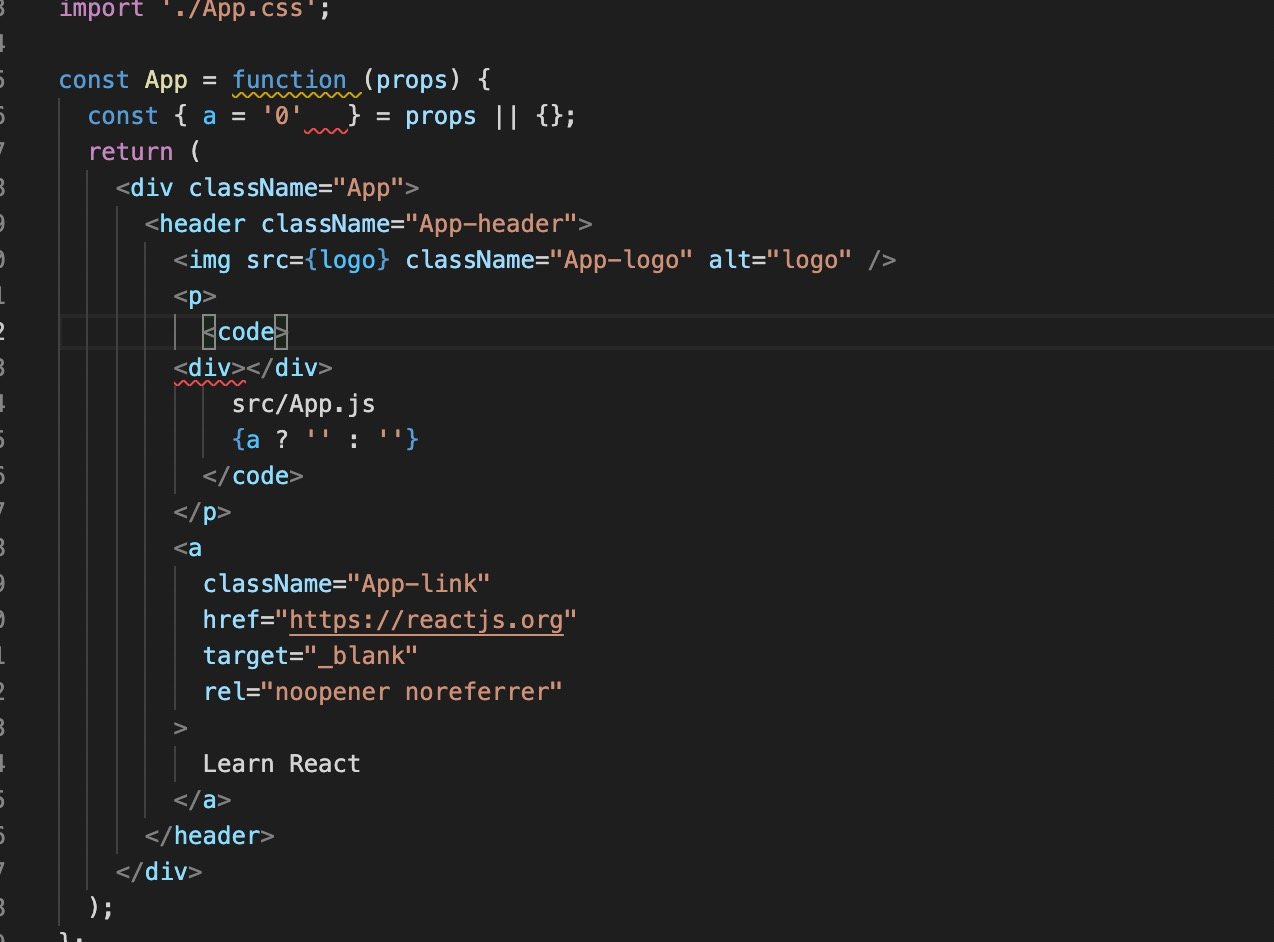The height and width of the screenshot is (942, 1274).
Task: Click the {a ? '' : ''} ternary expression
Action: [x=325, y=440]
